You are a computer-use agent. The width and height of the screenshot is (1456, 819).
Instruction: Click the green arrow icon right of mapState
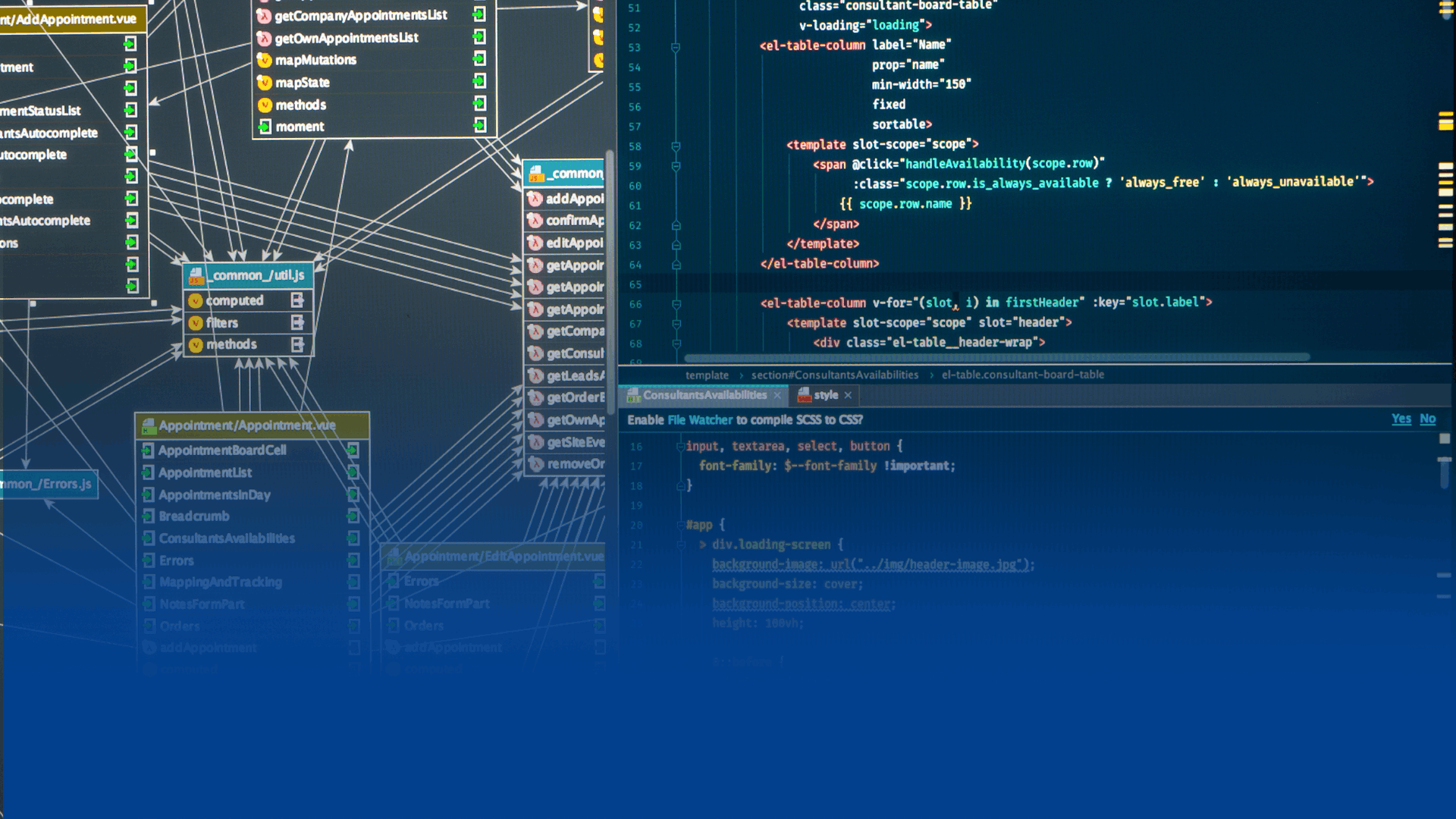tap(479, 81)
